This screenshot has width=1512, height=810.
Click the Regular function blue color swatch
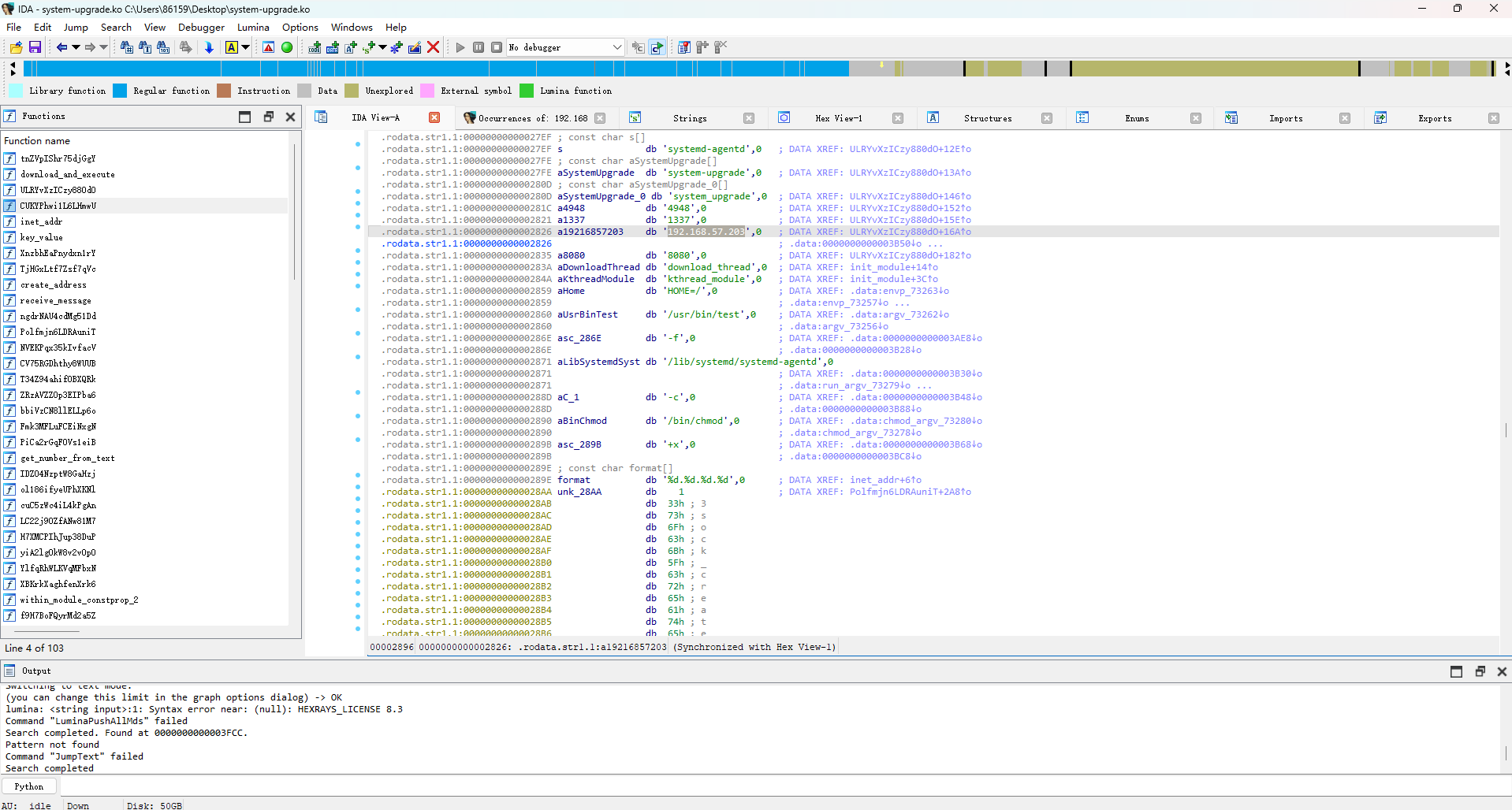click(120, 91)
